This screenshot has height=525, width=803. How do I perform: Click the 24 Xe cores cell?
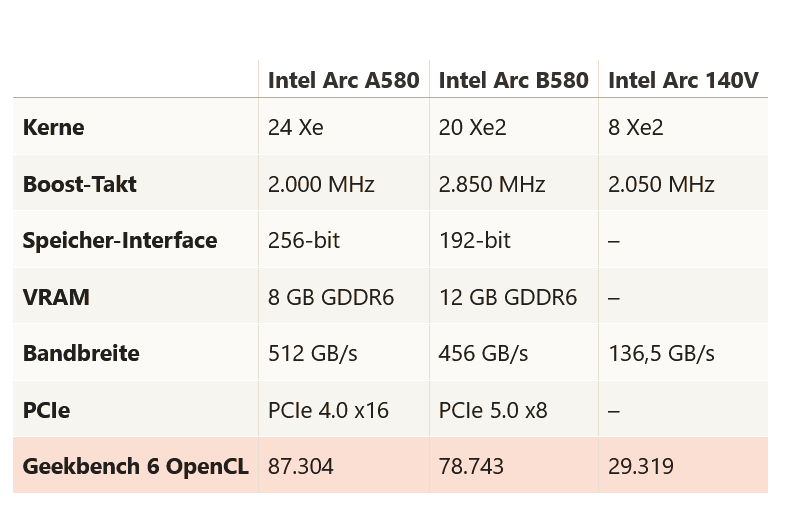click(296, 127)
